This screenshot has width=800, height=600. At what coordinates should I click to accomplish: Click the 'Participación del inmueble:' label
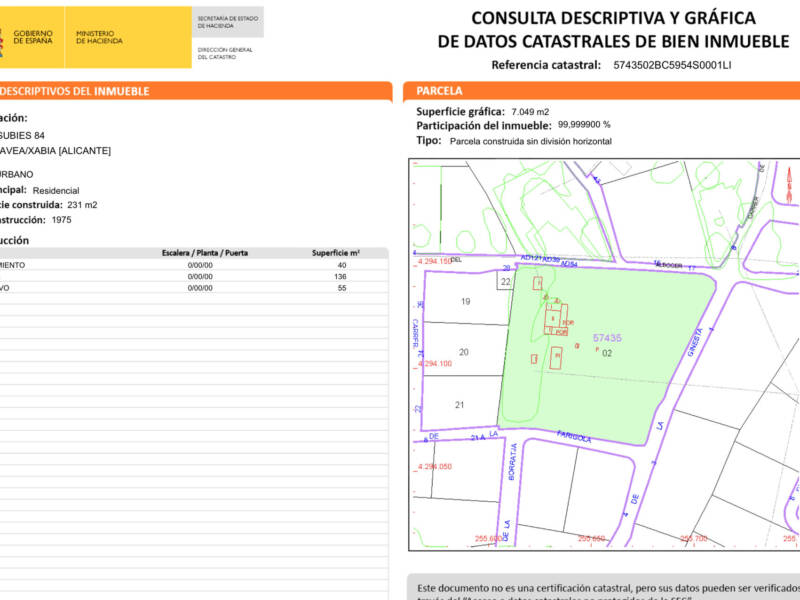point(484,126)
